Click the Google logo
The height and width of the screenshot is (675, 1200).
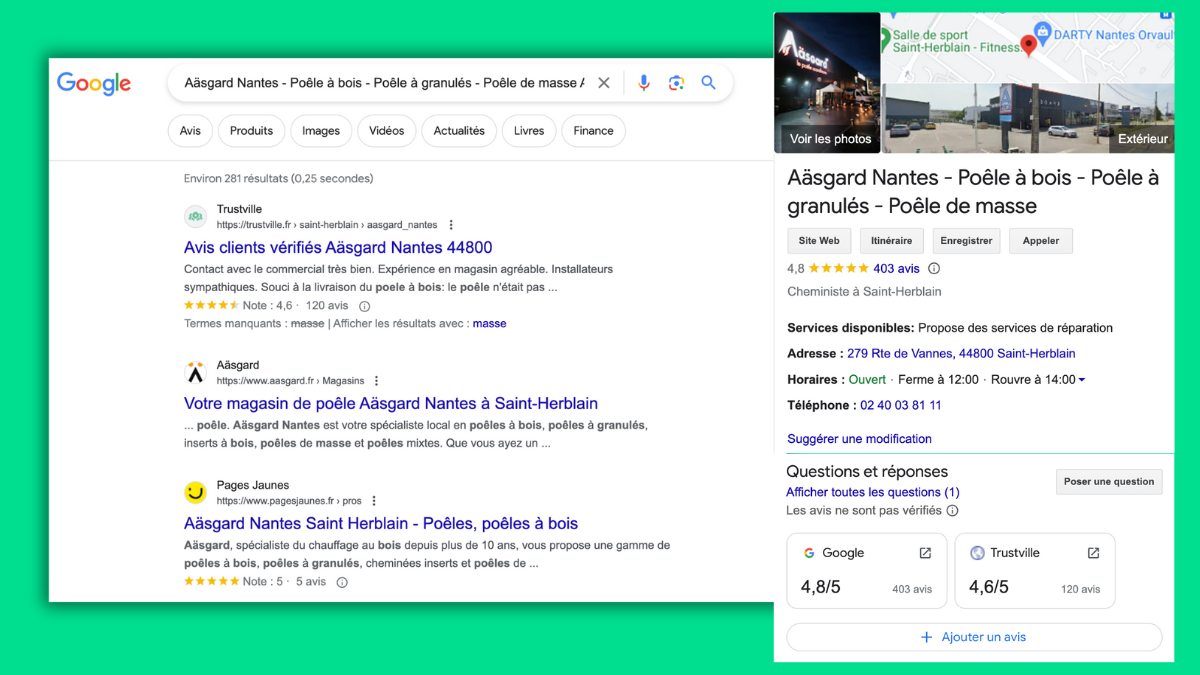pos(94,84)
